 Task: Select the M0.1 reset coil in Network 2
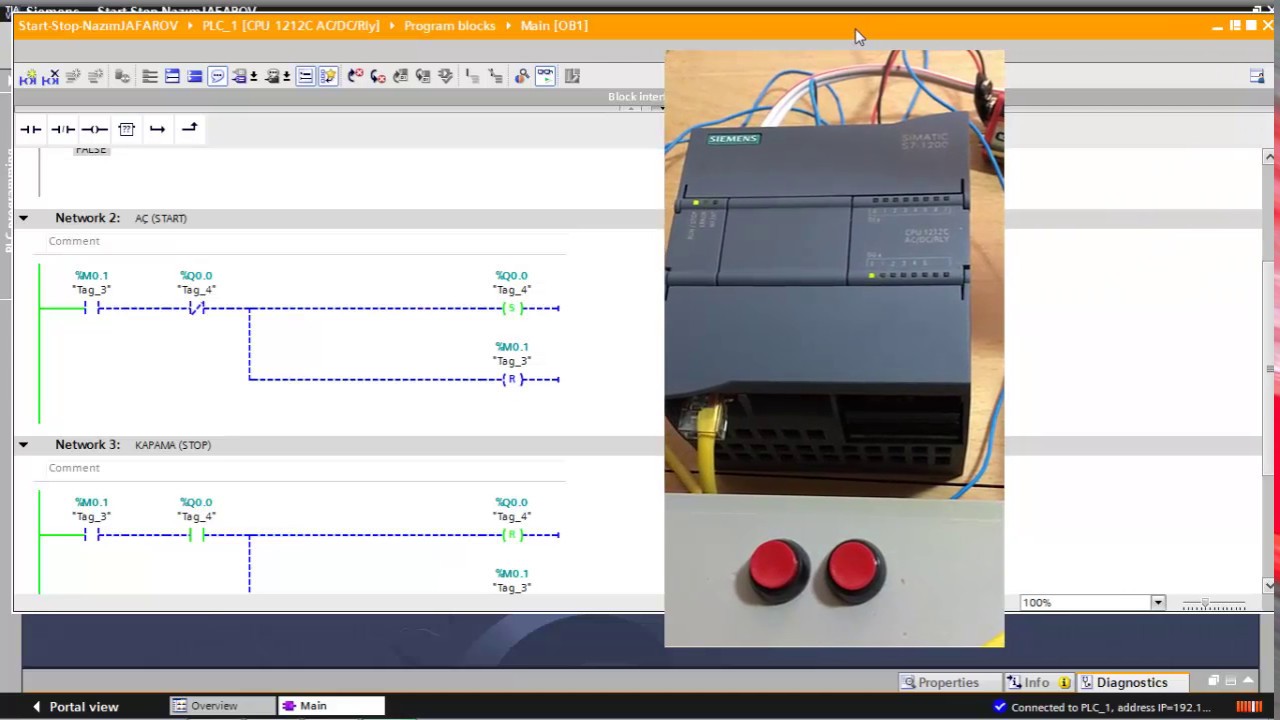pos(512,379)
